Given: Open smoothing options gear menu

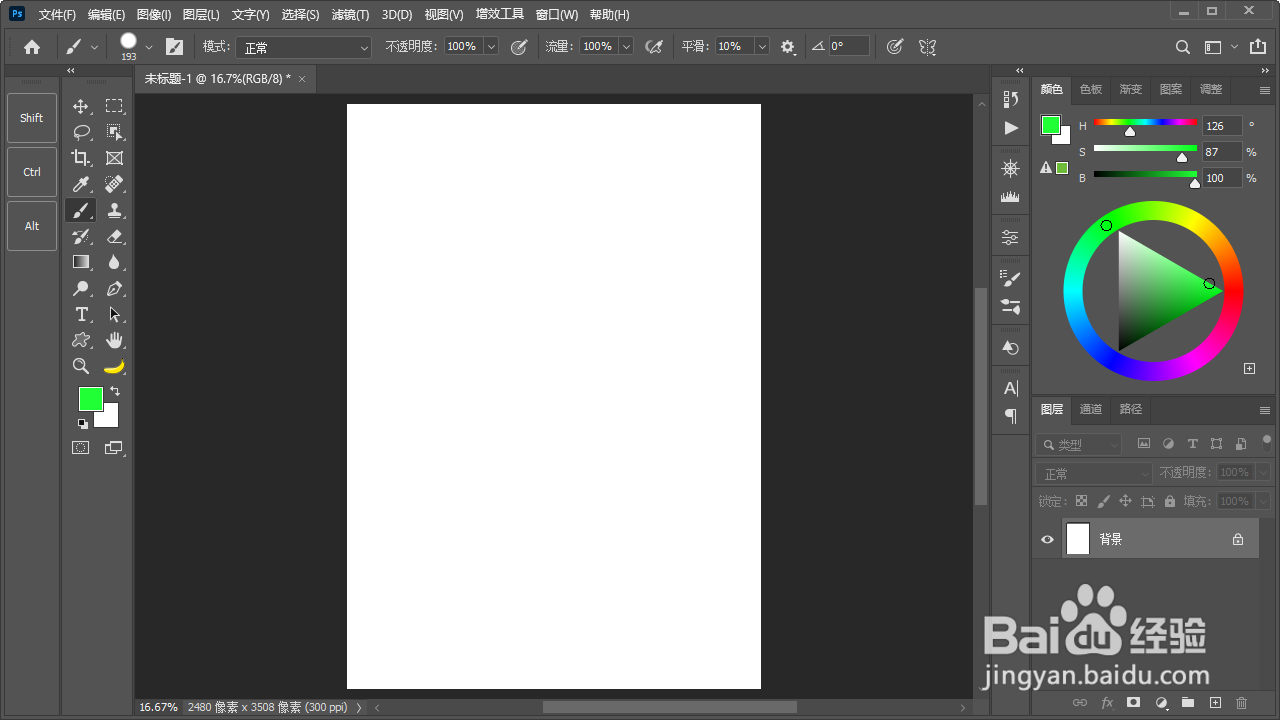Looking at the screenshot, I should [788, 46].
